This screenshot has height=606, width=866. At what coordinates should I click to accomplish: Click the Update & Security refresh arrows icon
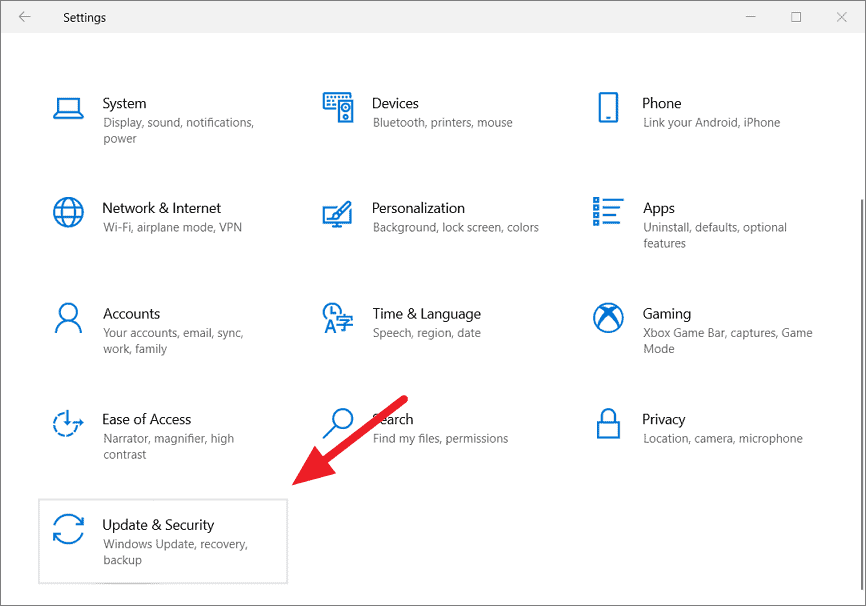click(x=68, y=529)
